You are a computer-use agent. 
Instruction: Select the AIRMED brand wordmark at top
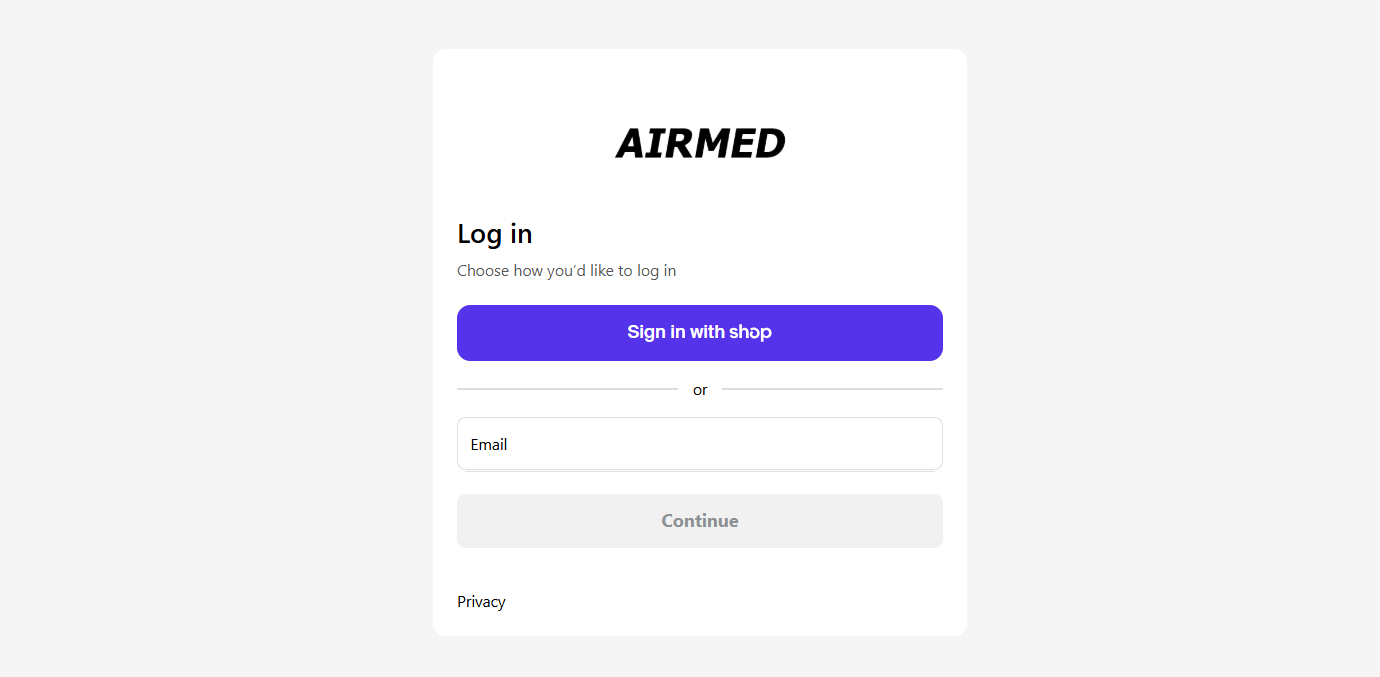[x=700, y=143]
